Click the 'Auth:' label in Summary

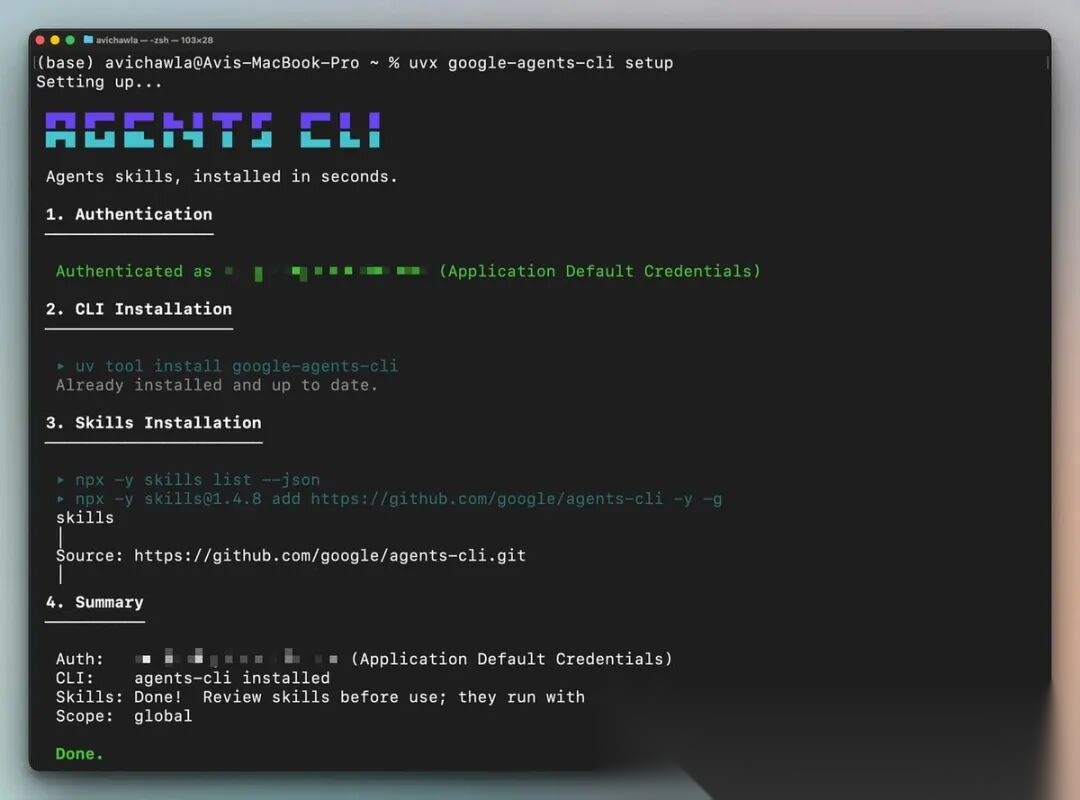(79, 659)
